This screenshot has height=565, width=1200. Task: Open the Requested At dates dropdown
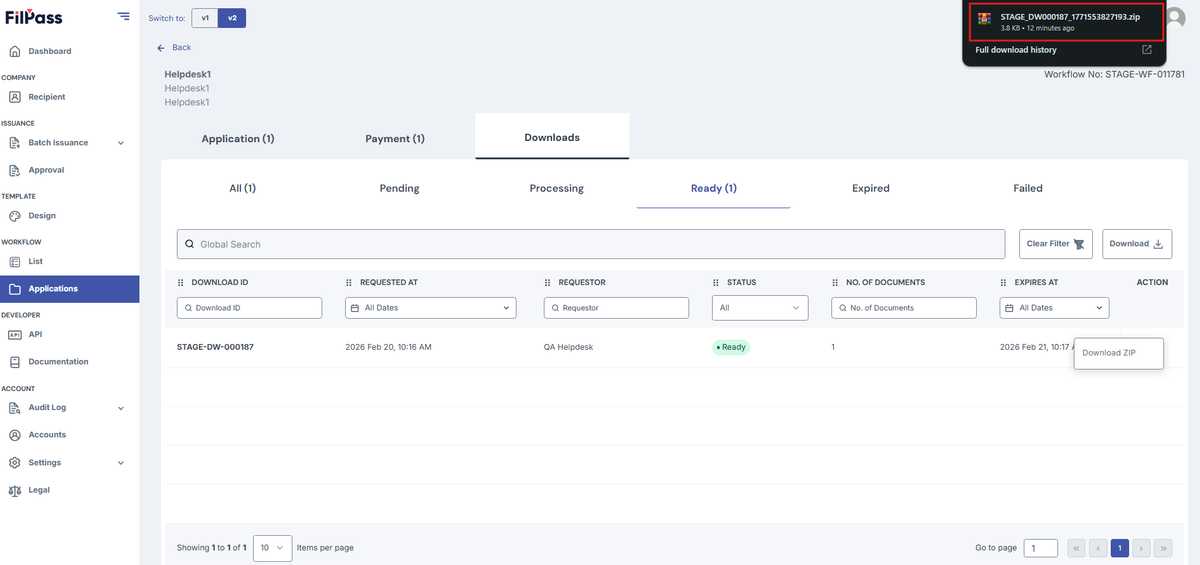[x=430, y=308]
